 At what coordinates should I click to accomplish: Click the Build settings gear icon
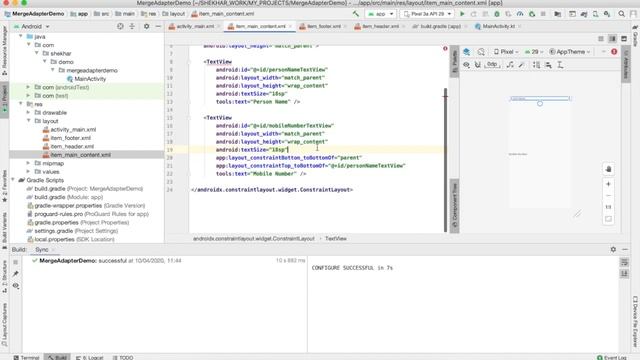[x=613, y=249]
